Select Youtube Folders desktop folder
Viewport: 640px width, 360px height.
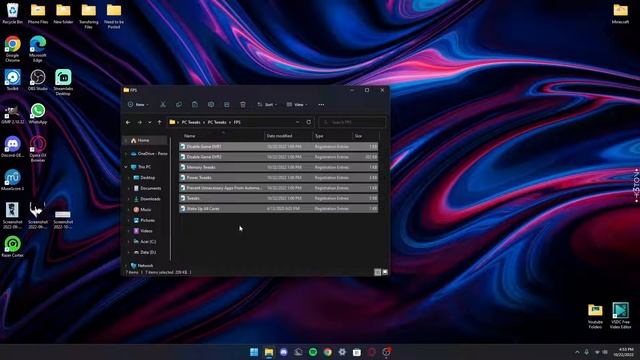[595, 316]
